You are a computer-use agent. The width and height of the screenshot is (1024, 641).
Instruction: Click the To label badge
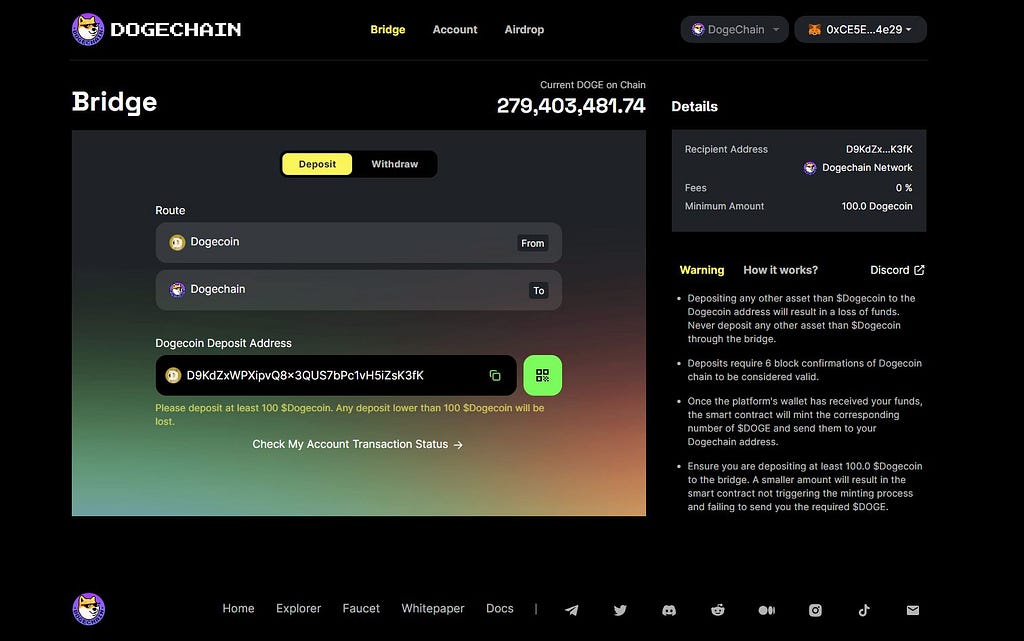538,290
